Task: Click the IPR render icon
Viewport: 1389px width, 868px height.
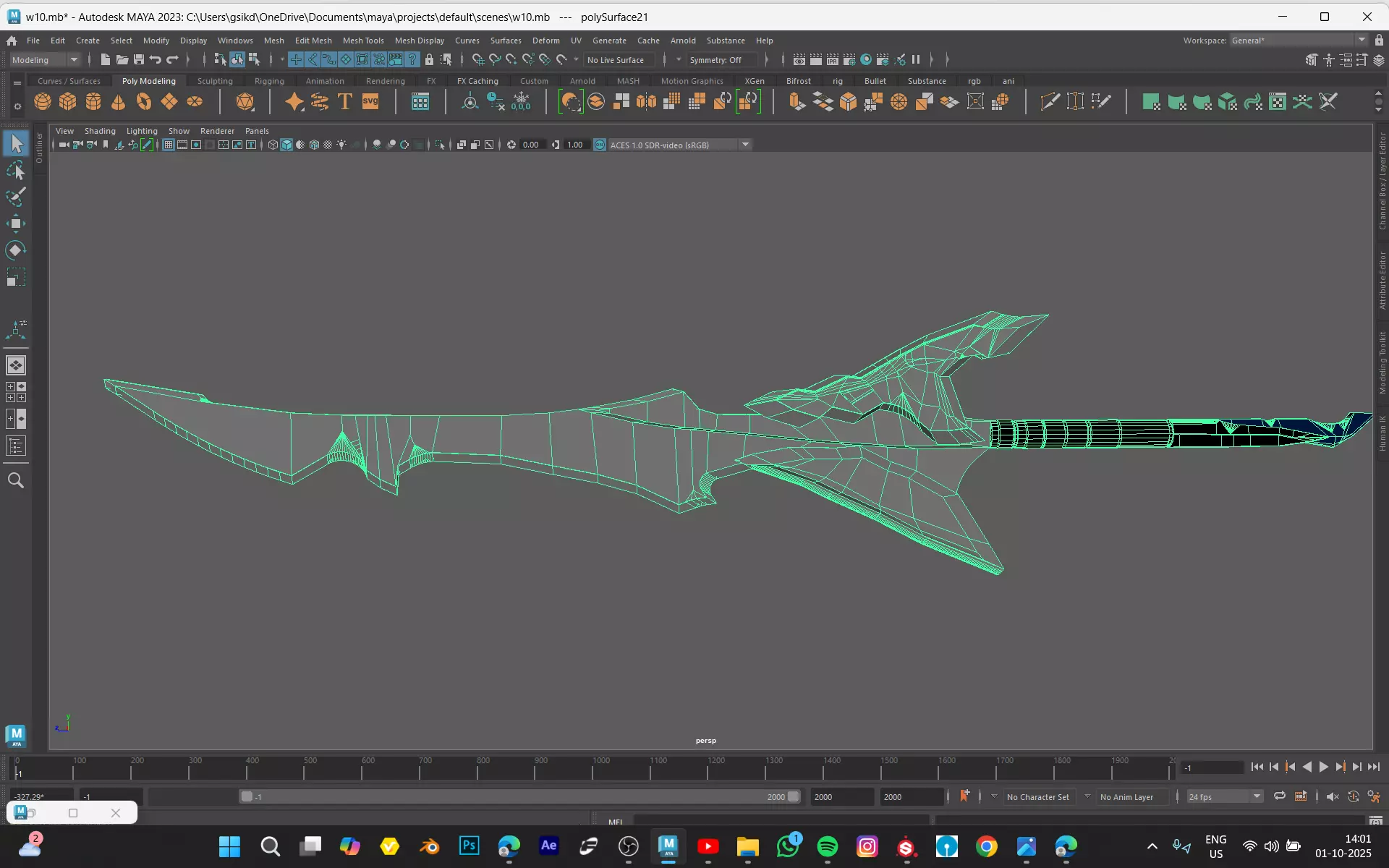Action: coord(833,60)
